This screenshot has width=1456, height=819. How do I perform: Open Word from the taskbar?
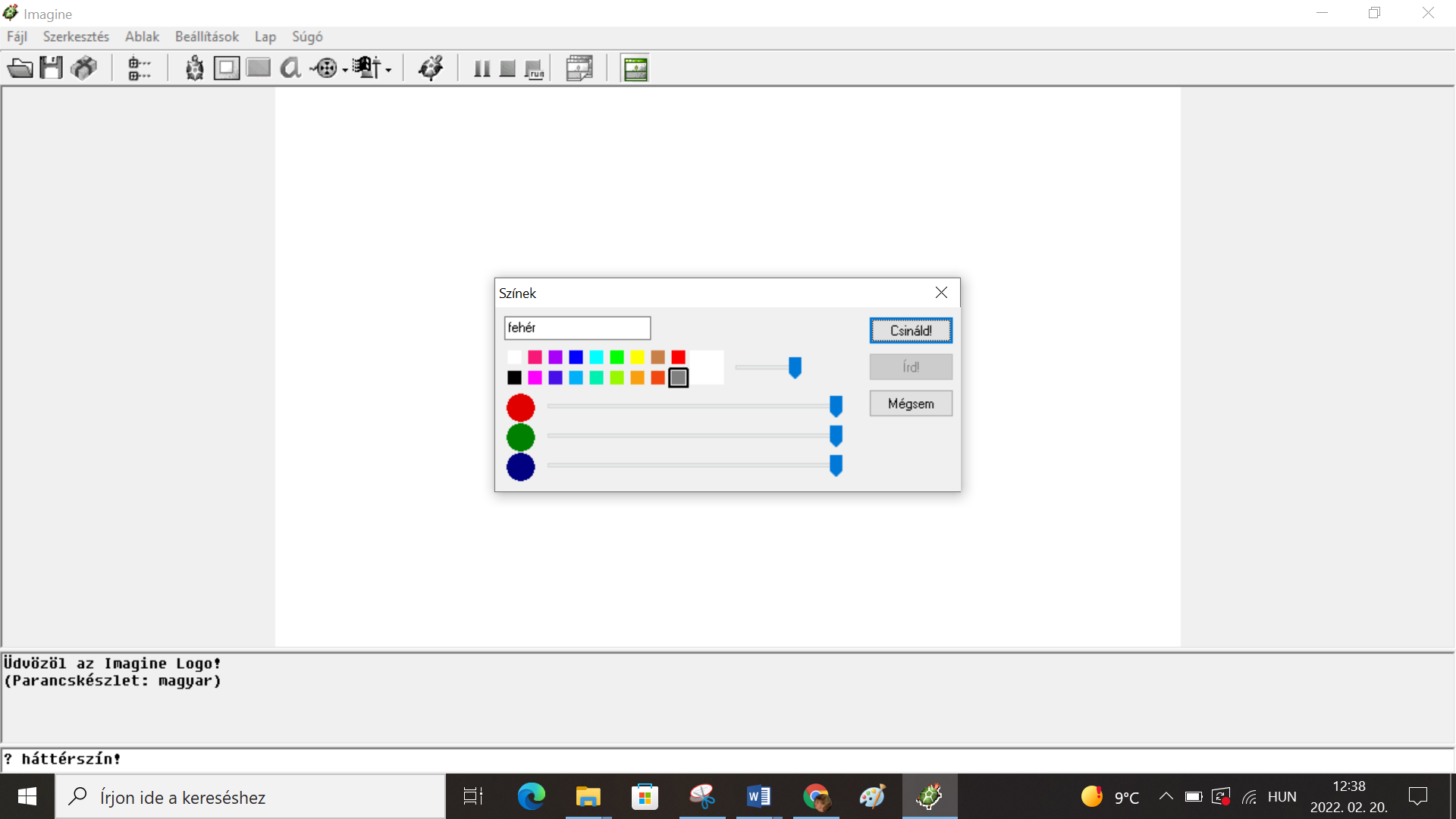[x=758, y=796]
